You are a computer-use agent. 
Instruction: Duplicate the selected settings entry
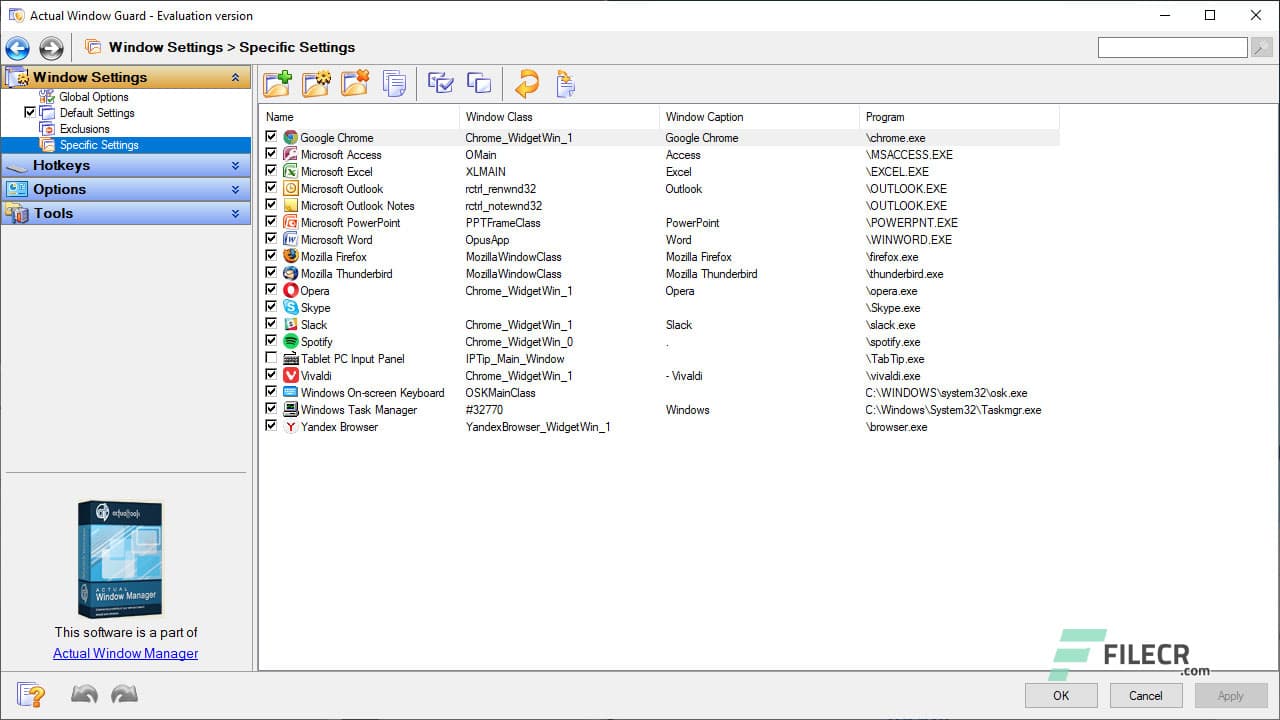394,84
